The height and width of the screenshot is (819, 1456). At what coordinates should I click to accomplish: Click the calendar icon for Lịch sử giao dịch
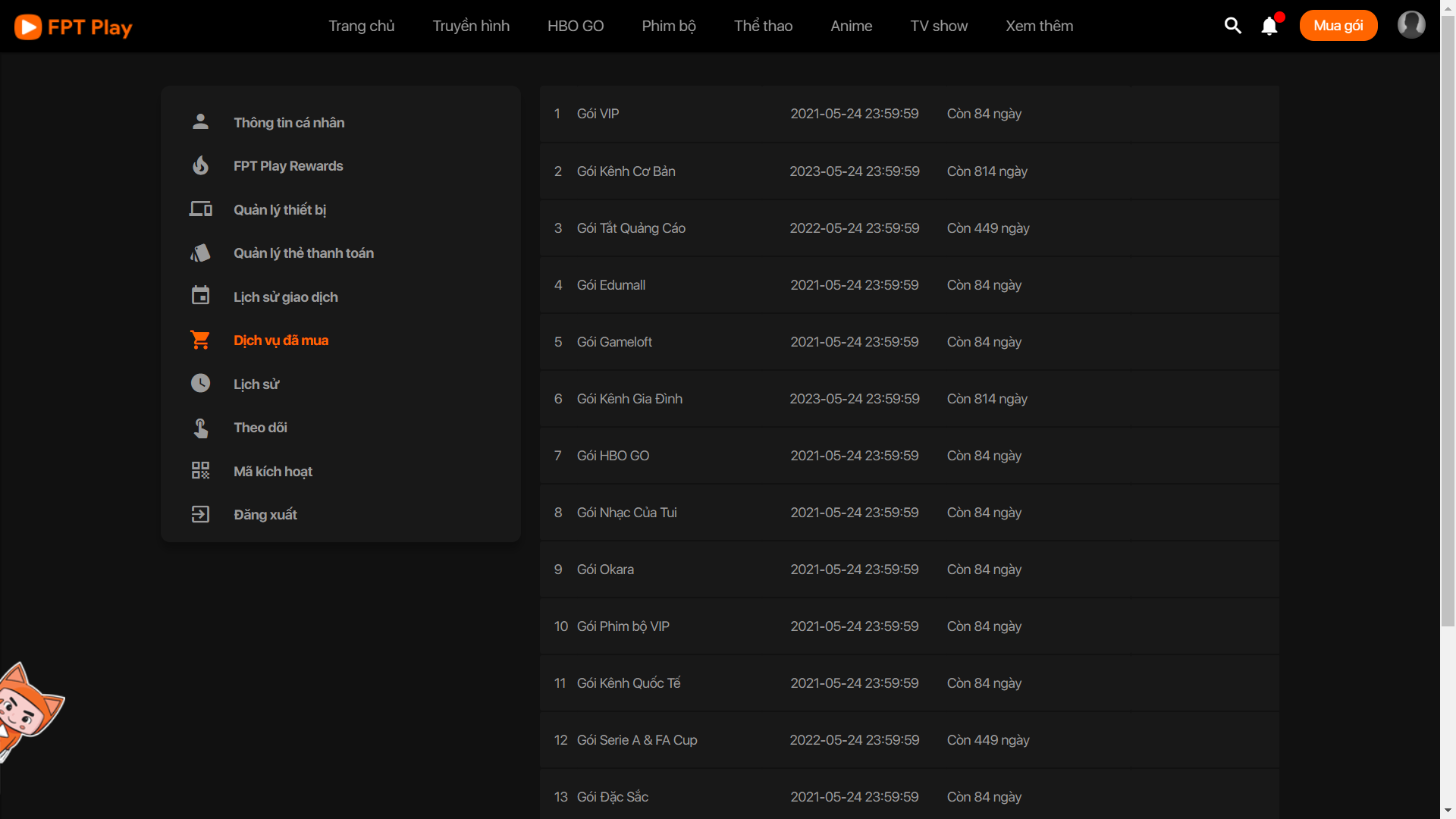click(200, 297)
